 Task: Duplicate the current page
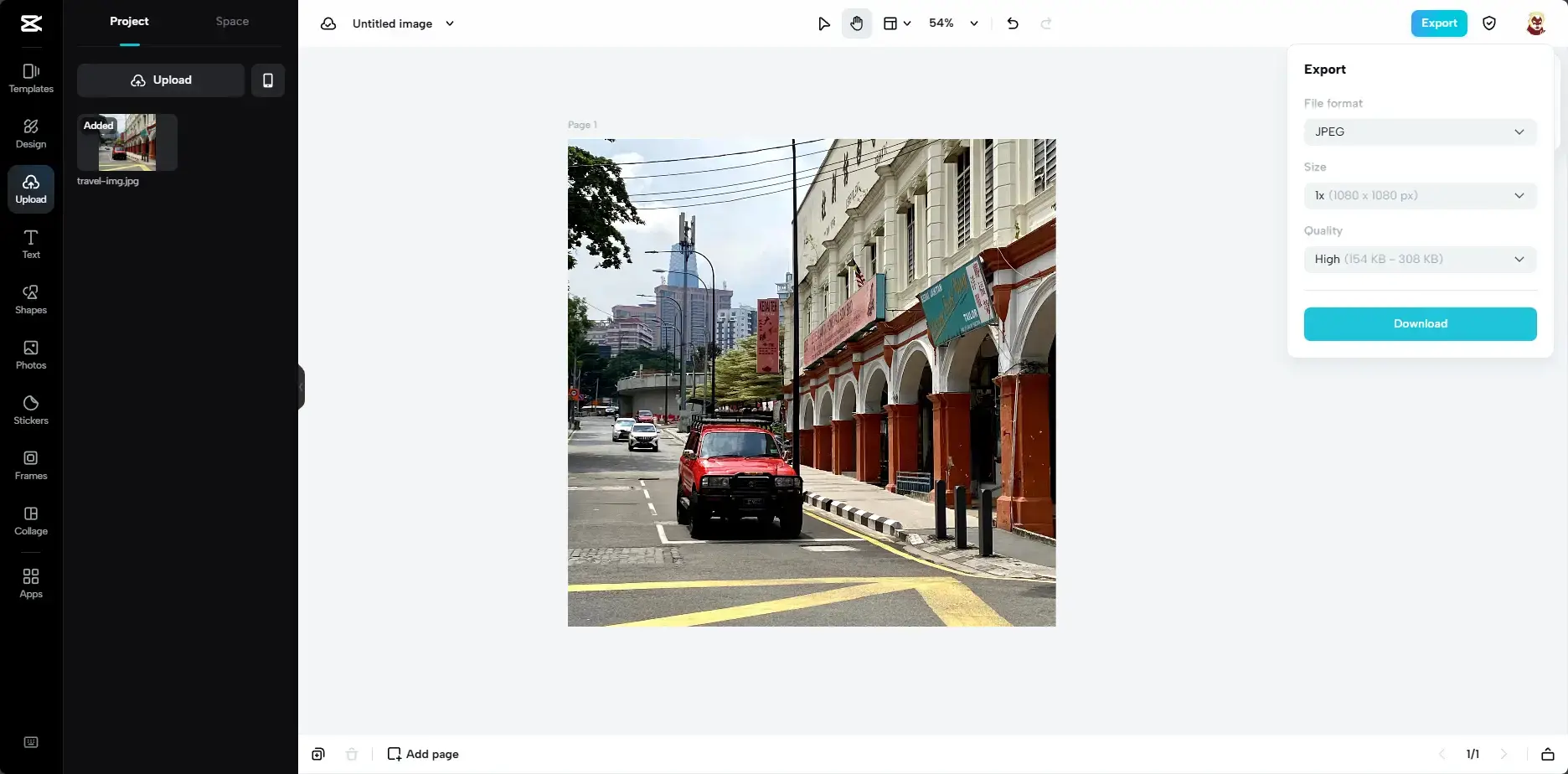tap(317, 753)
